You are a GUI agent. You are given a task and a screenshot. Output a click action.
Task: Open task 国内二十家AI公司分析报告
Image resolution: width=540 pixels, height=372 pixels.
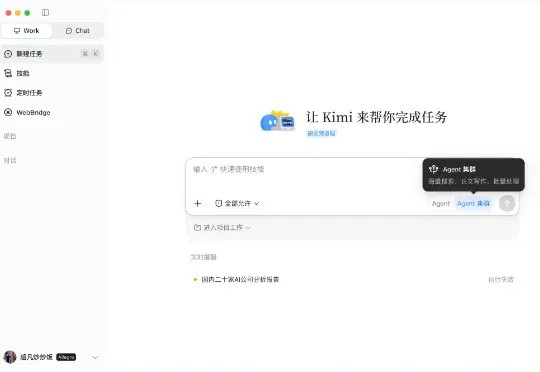(x=240, y=279)
